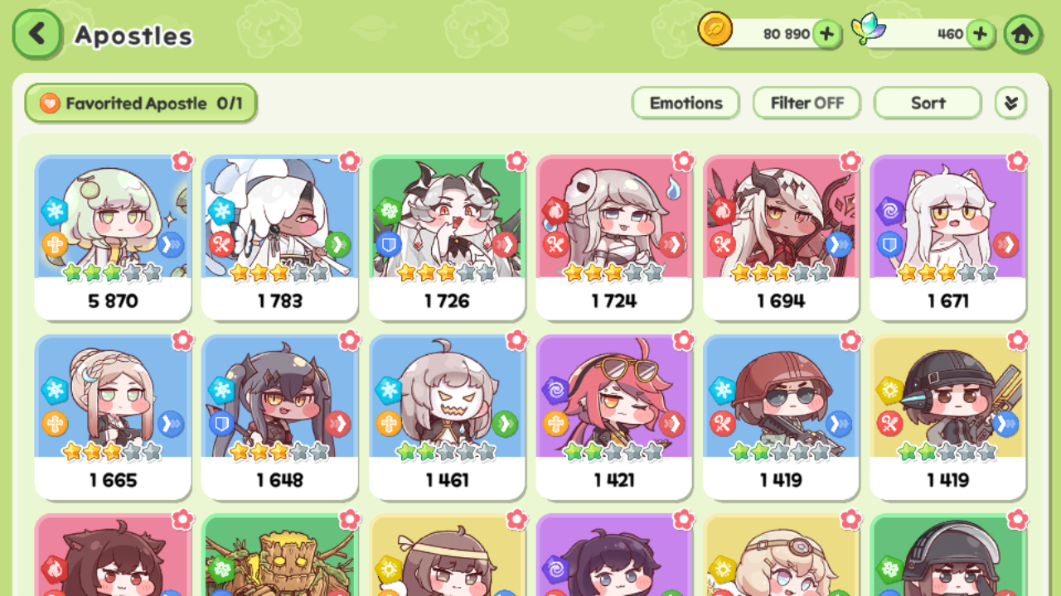Go back using the green arrow button
This screenshot has width=1061, height=596.
37,34
